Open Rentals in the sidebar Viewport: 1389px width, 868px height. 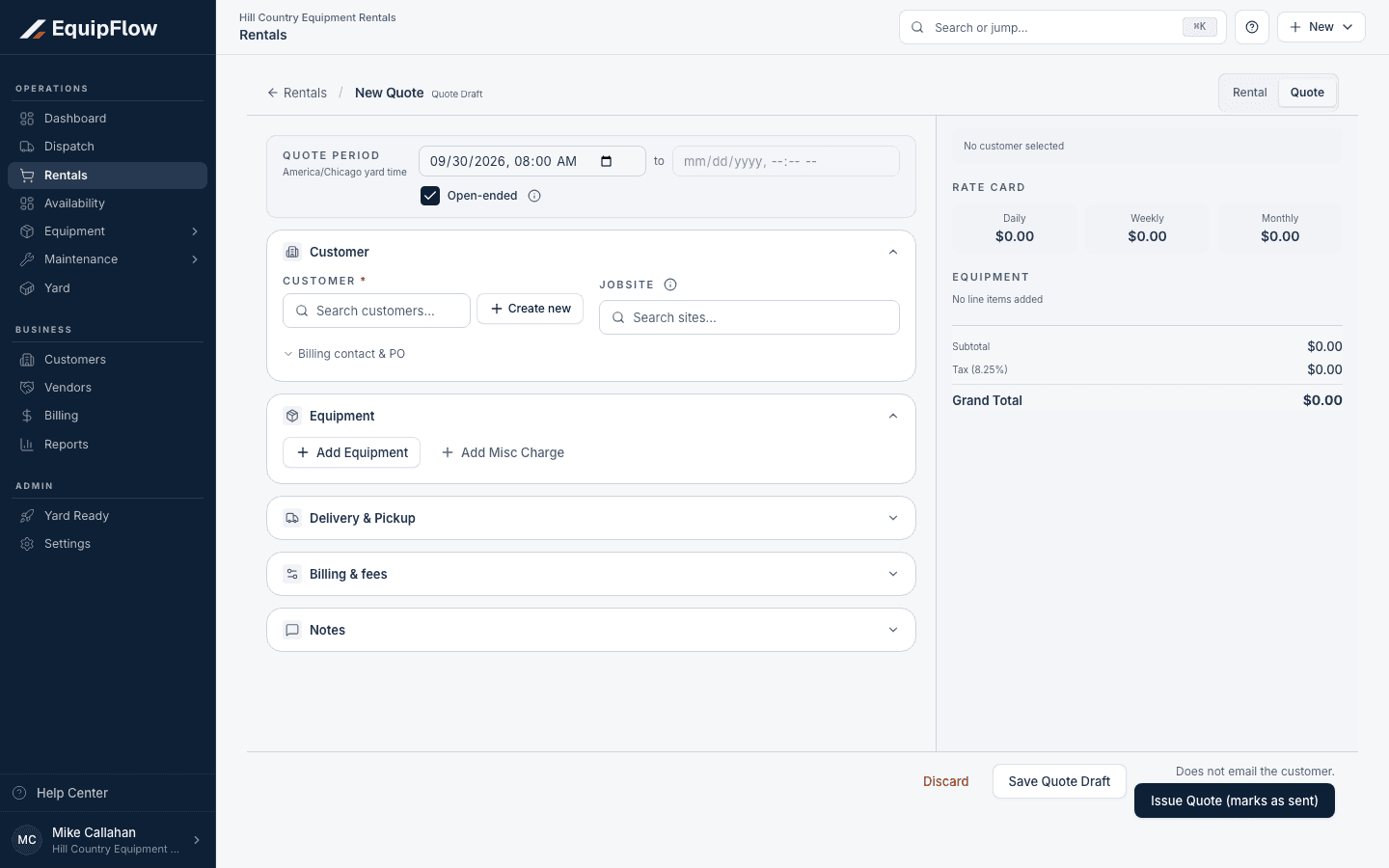coord(108,176)
